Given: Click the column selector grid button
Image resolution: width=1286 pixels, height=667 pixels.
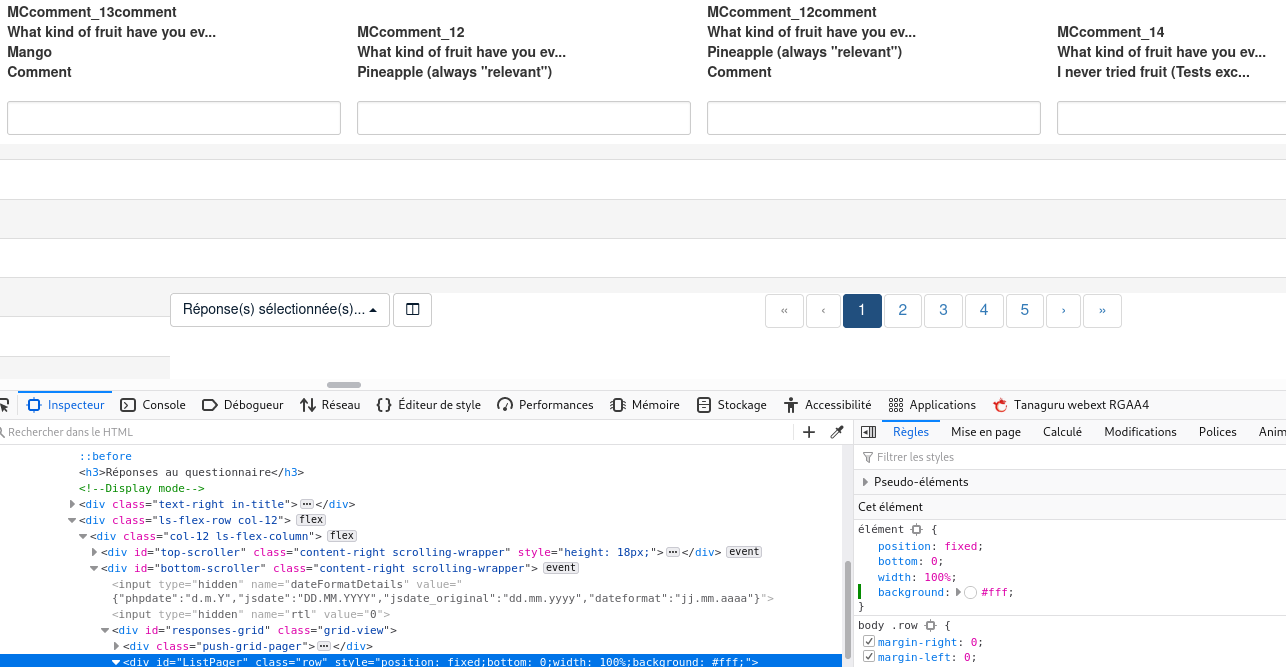Looking at the screenshot, I should tap(412, 310).
